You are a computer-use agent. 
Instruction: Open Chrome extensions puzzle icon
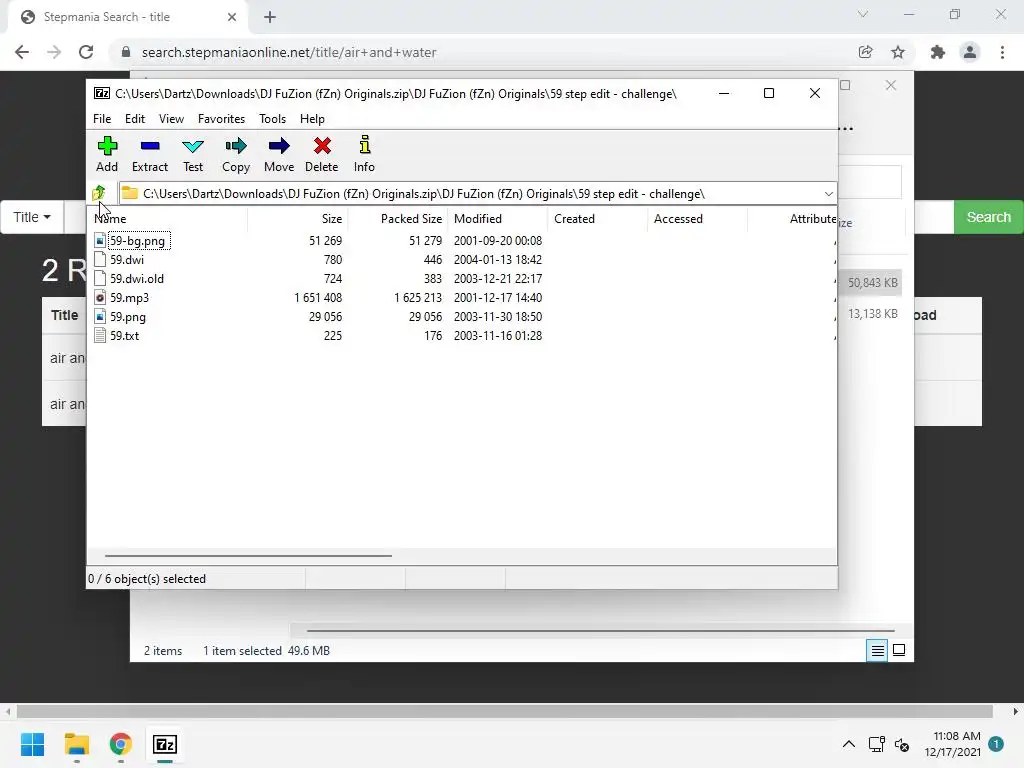[x=938, y=52]
